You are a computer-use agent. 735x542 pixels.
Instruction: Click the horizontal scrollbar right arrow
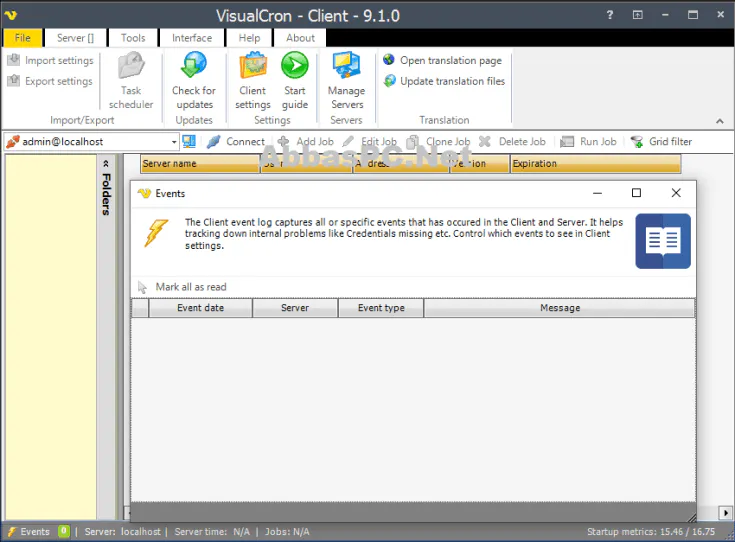click(725, 513)
